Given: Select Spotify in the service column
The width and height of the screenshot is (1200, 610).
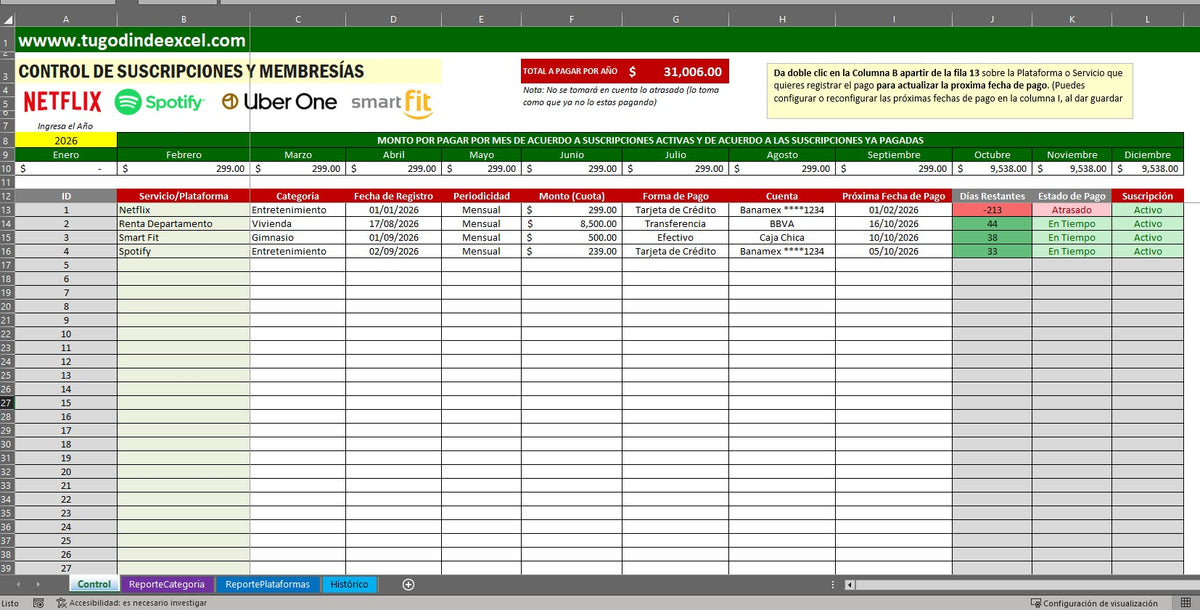Looking at the screenshot, I should pyautogui.click(x=183, y=251).
